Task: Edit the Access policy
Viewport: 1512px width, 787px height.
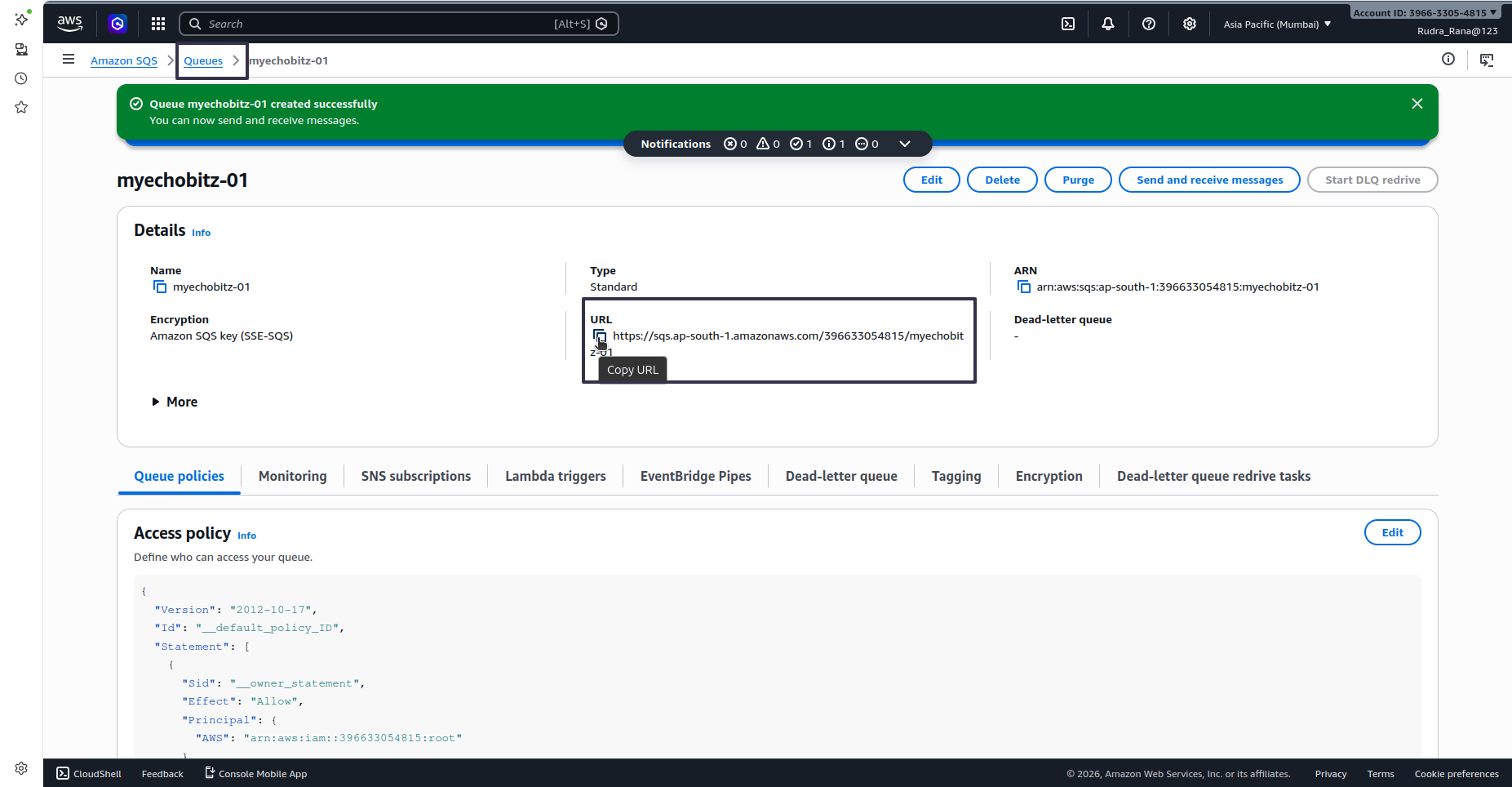Action: tap(1392, 532)
